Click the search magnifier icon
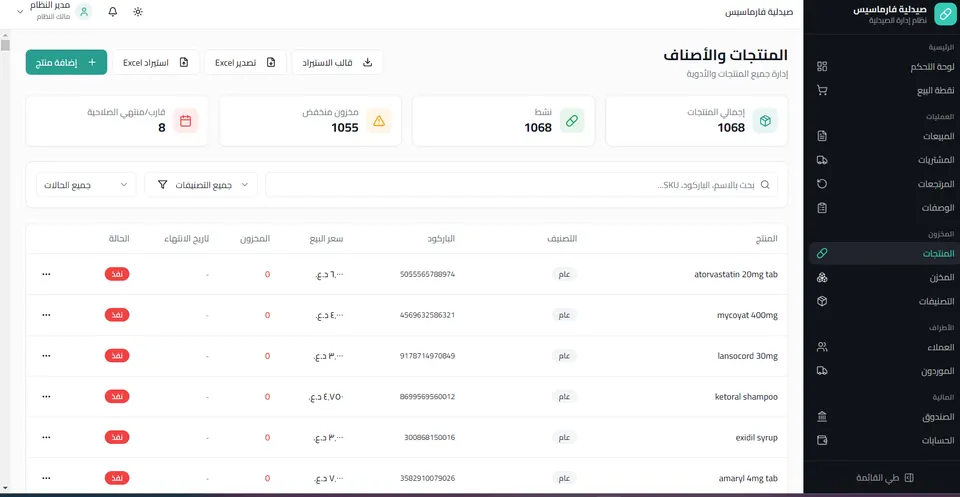960x497 pixels. coord(765,184)
